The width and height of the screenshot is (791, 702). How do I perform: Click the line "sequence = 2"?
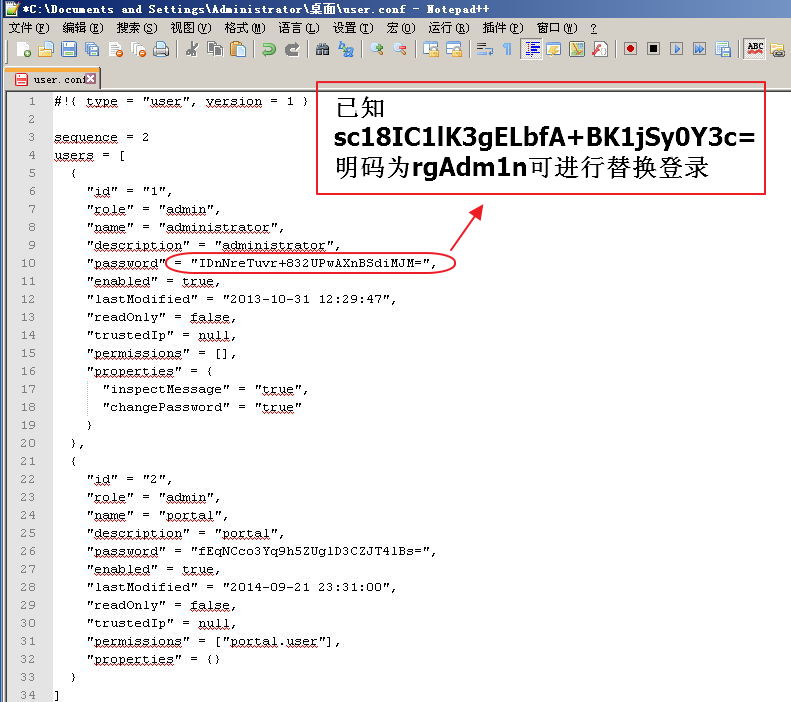[x=101, y=137]
